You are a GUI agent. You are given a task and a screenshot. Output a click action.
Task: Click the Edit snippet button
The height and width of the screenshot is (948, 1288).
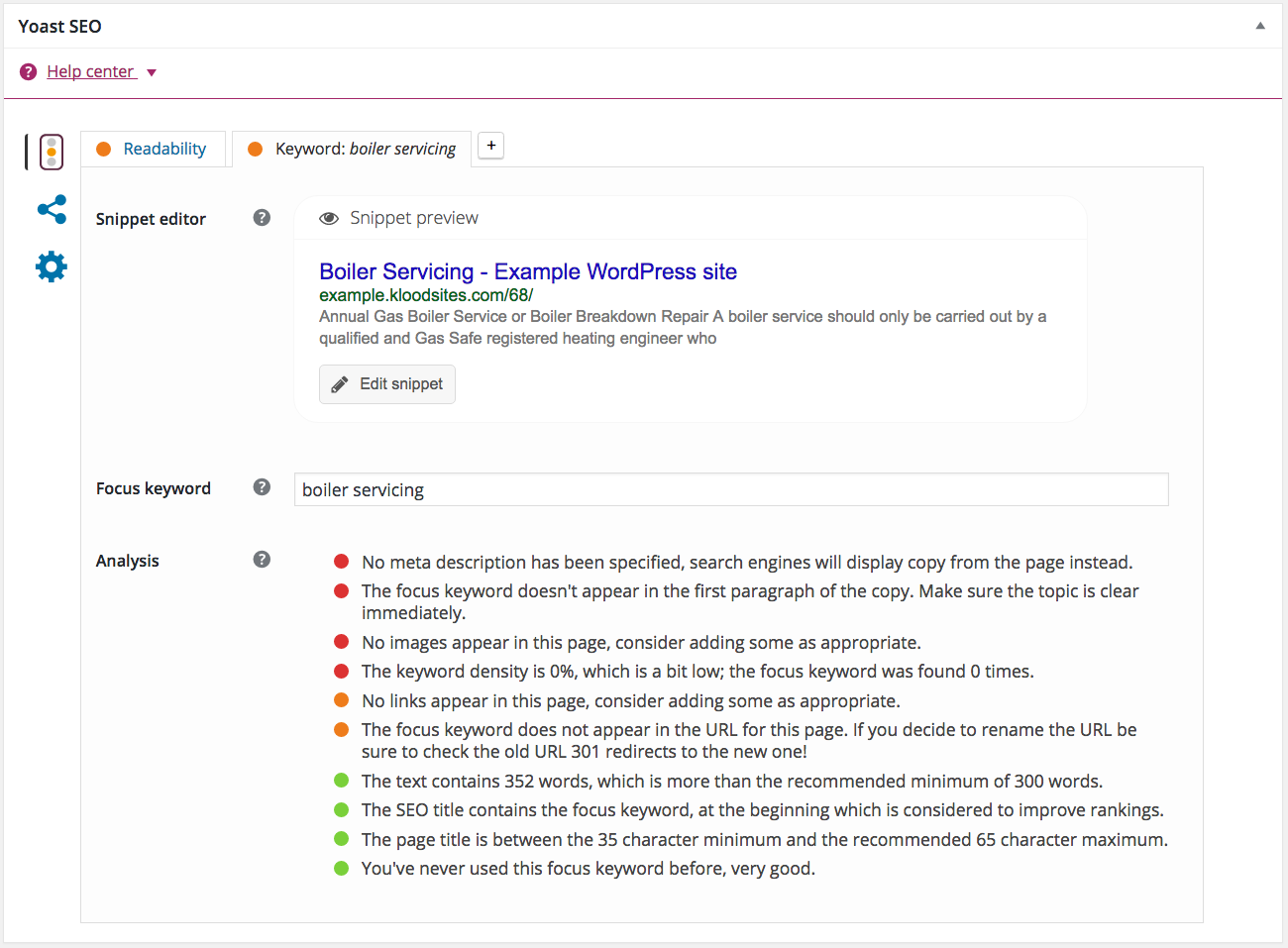pyautogui.click(x=387, y=384)
